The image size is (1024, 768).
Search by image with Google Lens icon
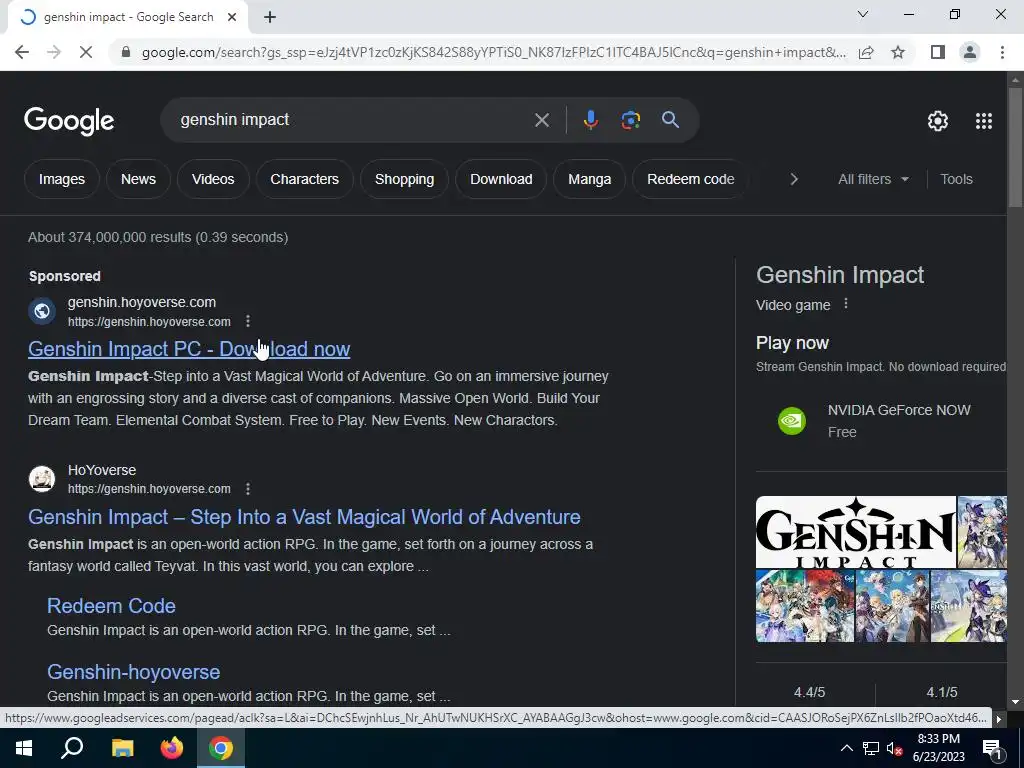pyautogui.click(x=630, y=120)
